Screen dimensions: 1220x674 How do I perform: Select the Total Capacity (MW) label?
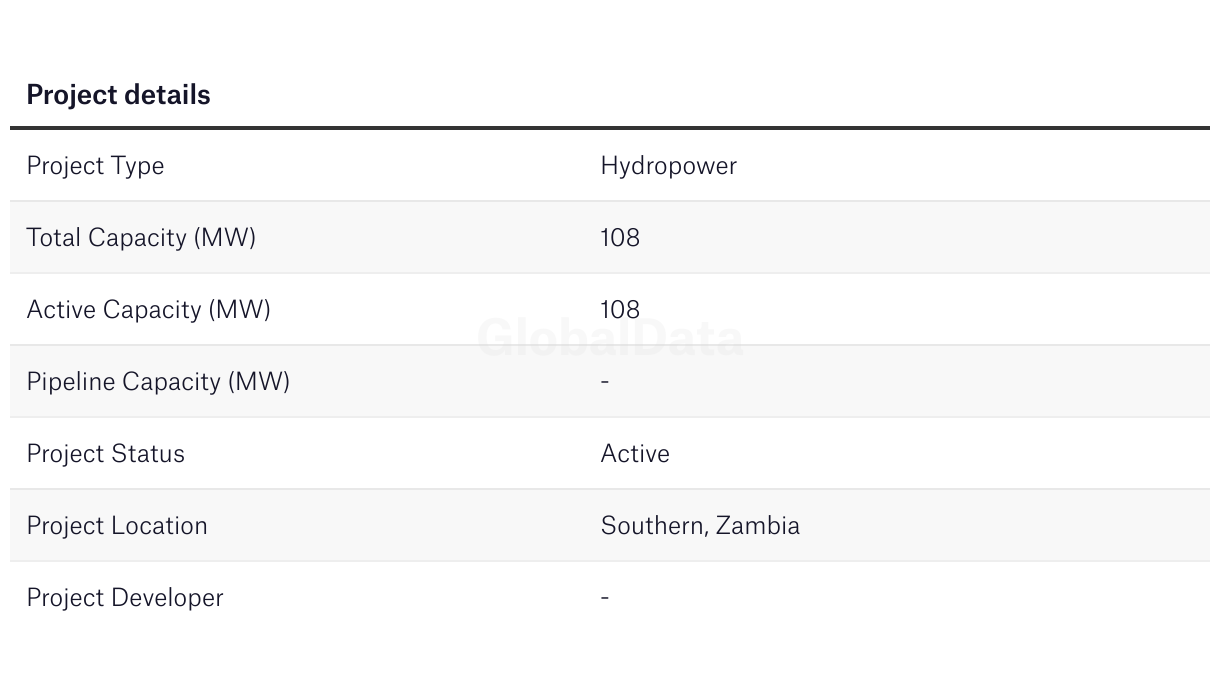tap(141, 238)
